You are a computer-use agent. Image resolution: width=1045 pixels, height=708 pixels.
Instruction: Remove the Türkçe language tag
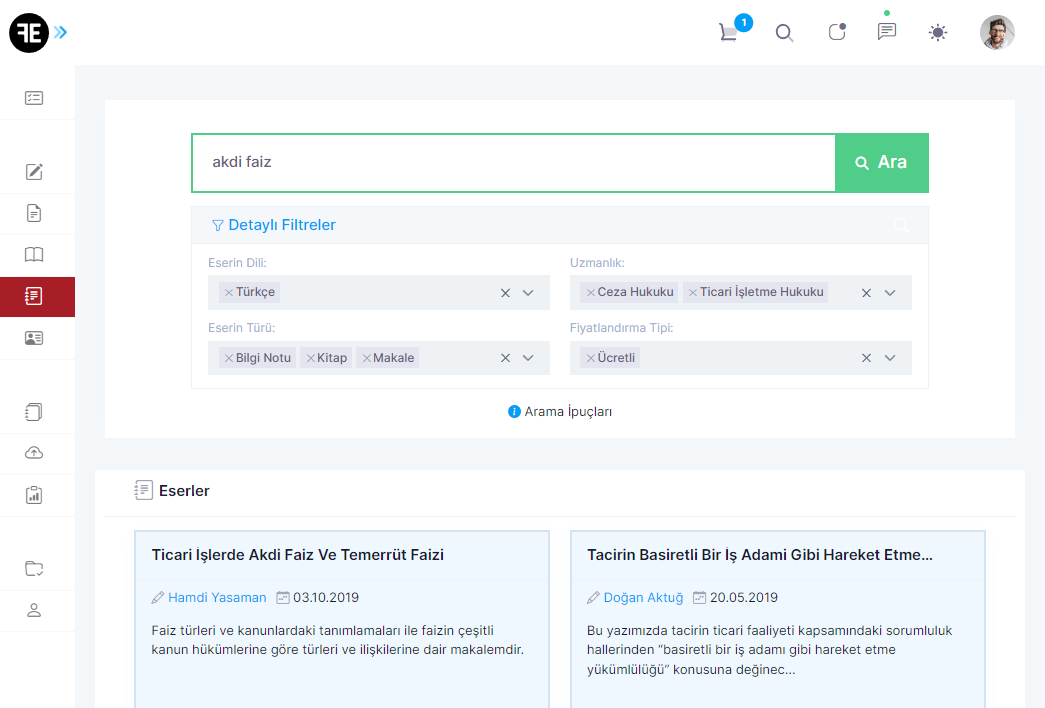click(229, 293)
